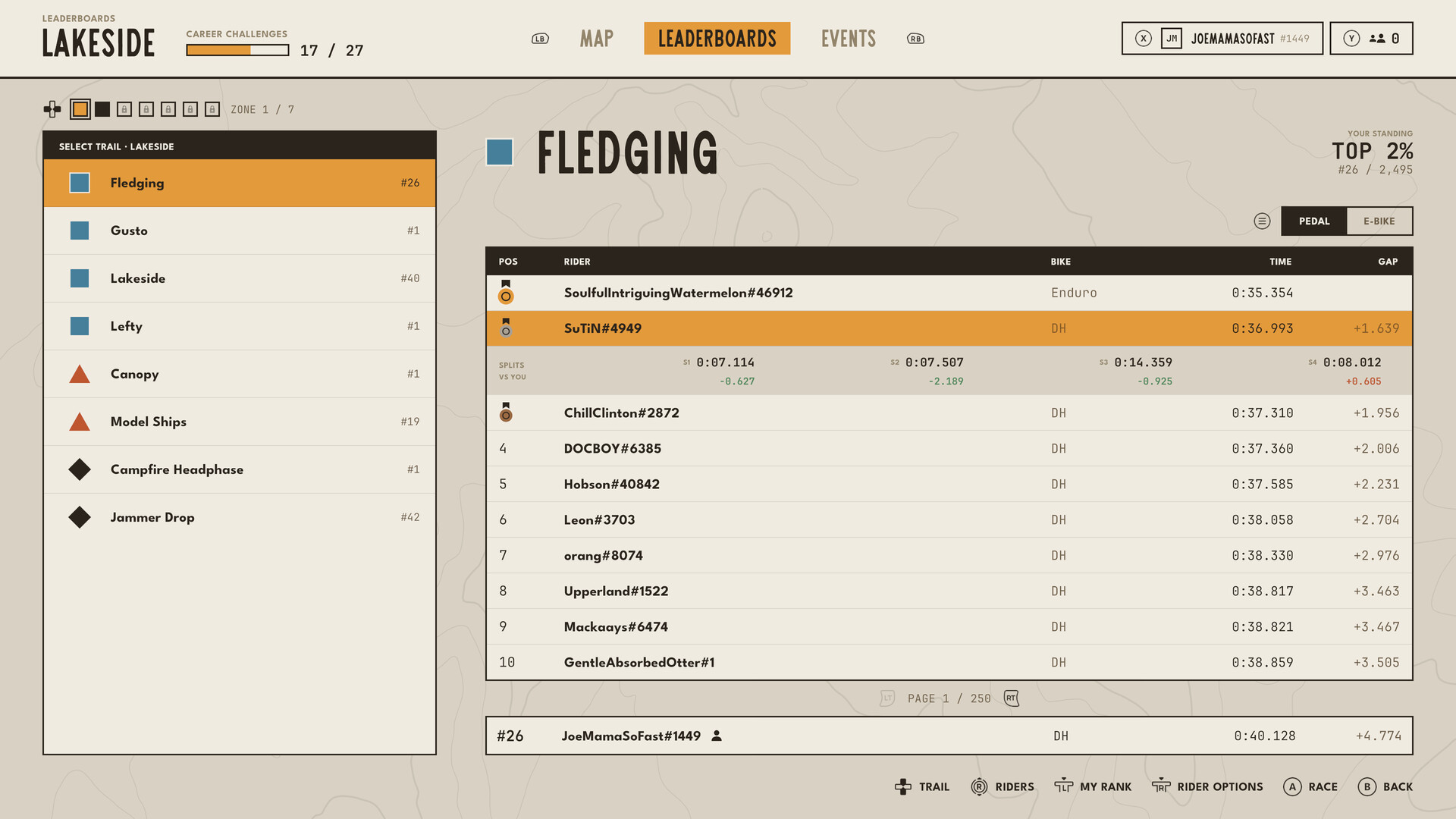Click black diamond icon of Jammer Drop
The width and height of the screenshot is (1456, 819).
click(x=80, y=517)
